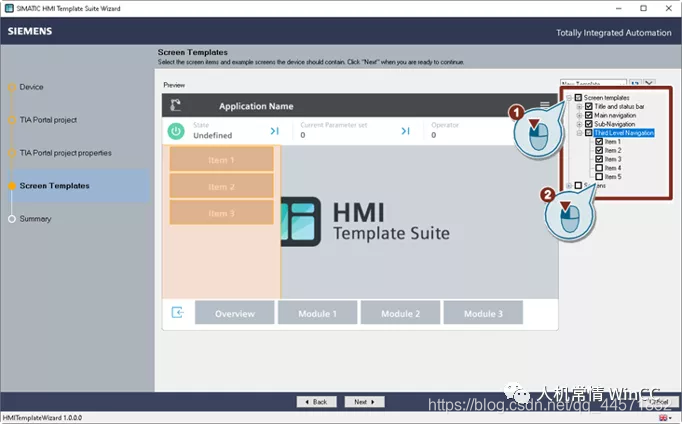Click the Back button
This screenshot has width=682, height=424.
317,402
